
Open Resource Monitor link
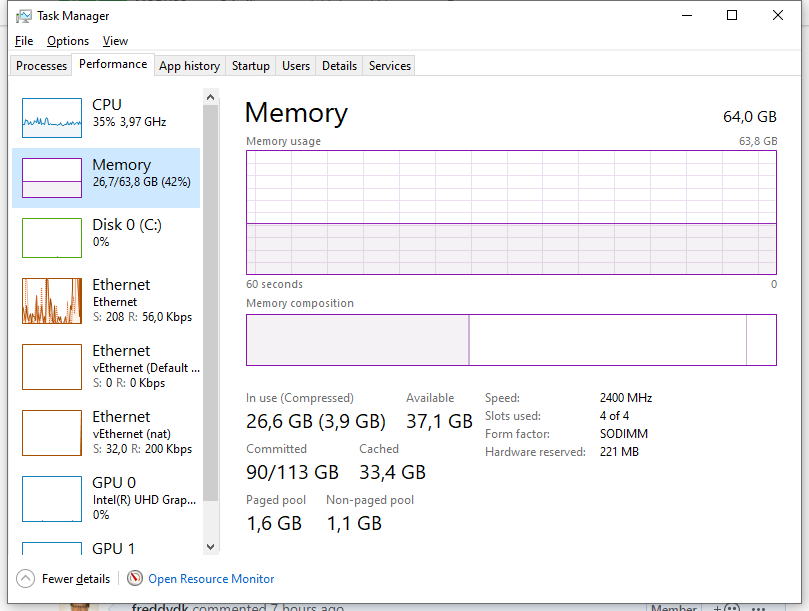(x=211, y=579)
